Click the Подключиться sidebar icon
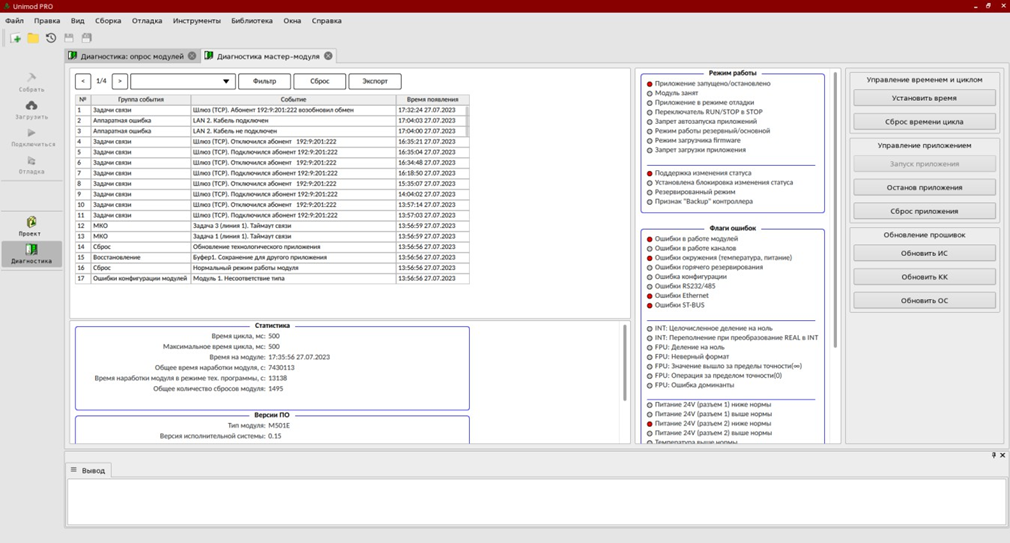 click(x=32, y=138)
